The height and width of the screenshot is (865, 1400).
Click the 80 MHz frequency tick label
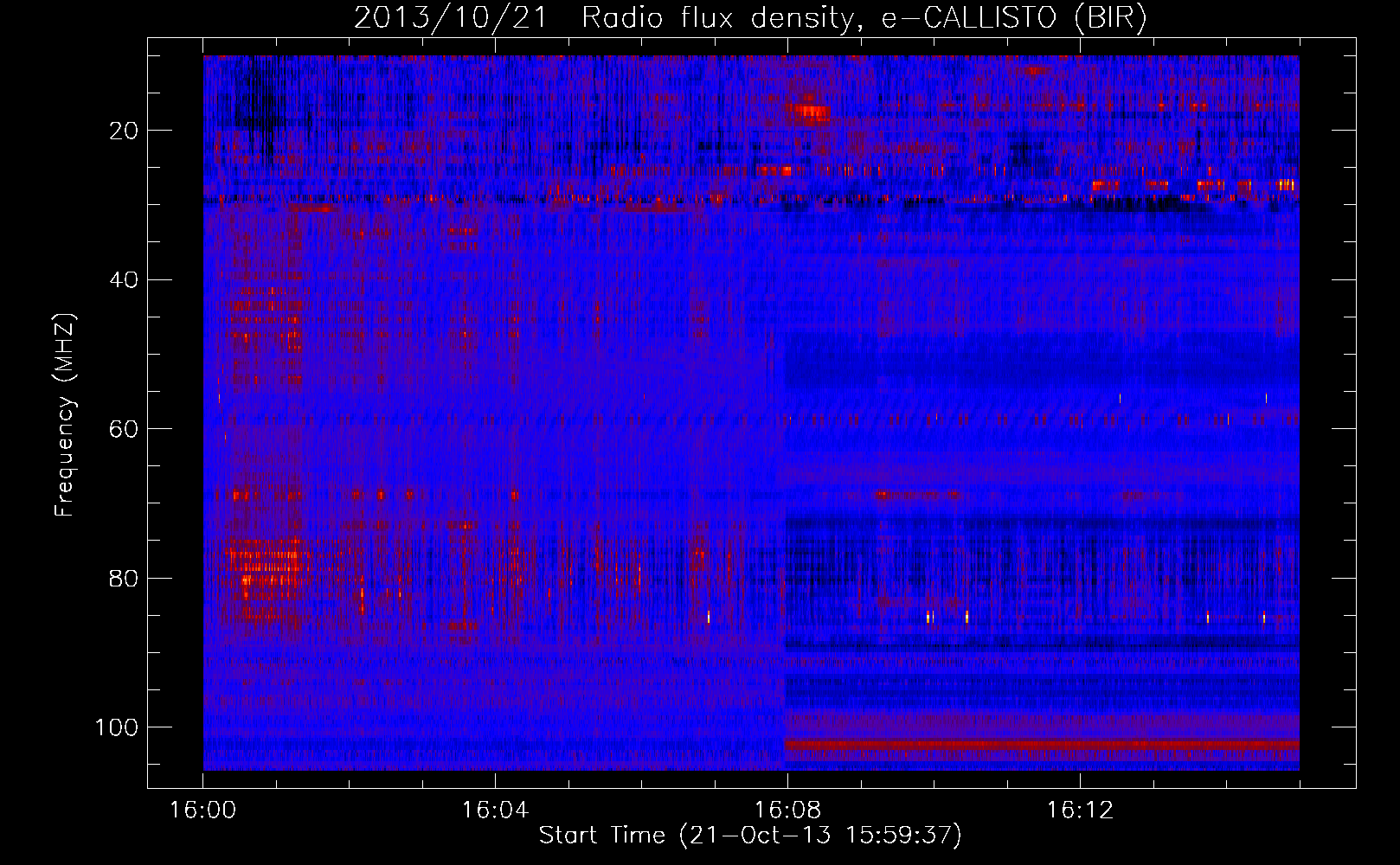[x=124, y=578]
